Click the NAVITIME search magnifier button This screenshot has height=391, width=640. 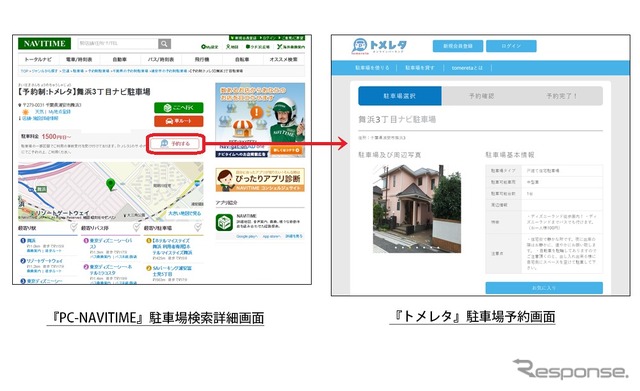pos(164,44)
